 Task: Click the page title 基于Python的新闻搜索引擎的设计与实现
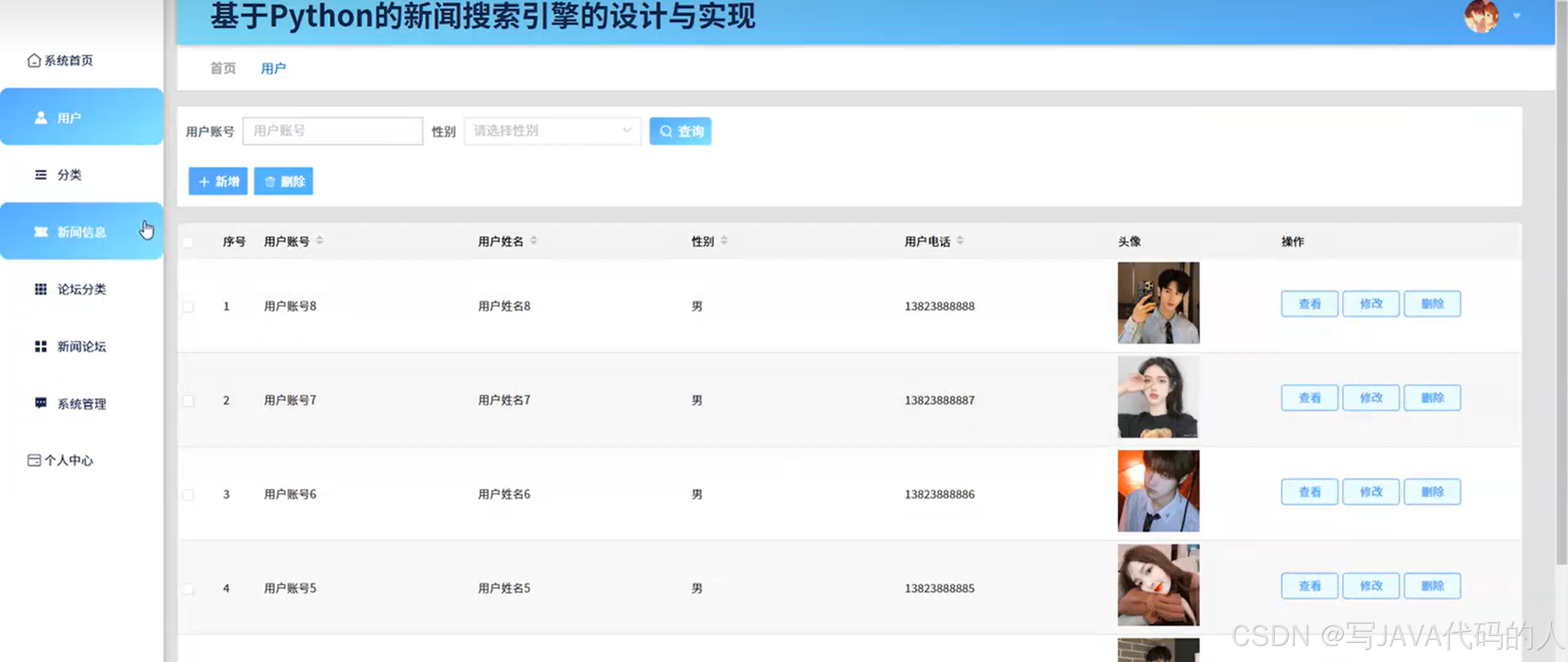[x=483, y=16]
